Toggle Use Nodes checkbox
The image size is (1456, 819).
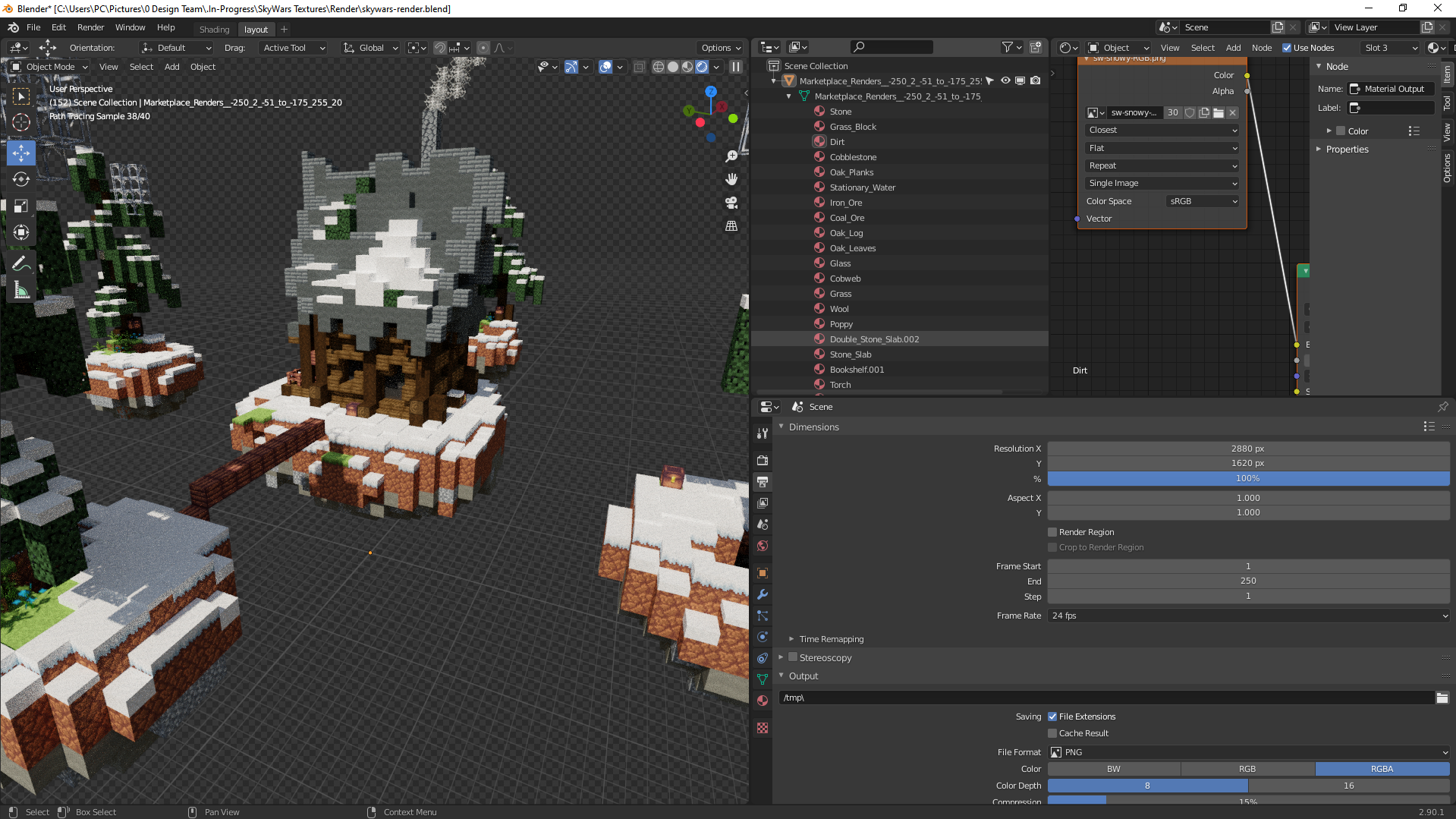pyautogui.click(x=1287, y=48)
